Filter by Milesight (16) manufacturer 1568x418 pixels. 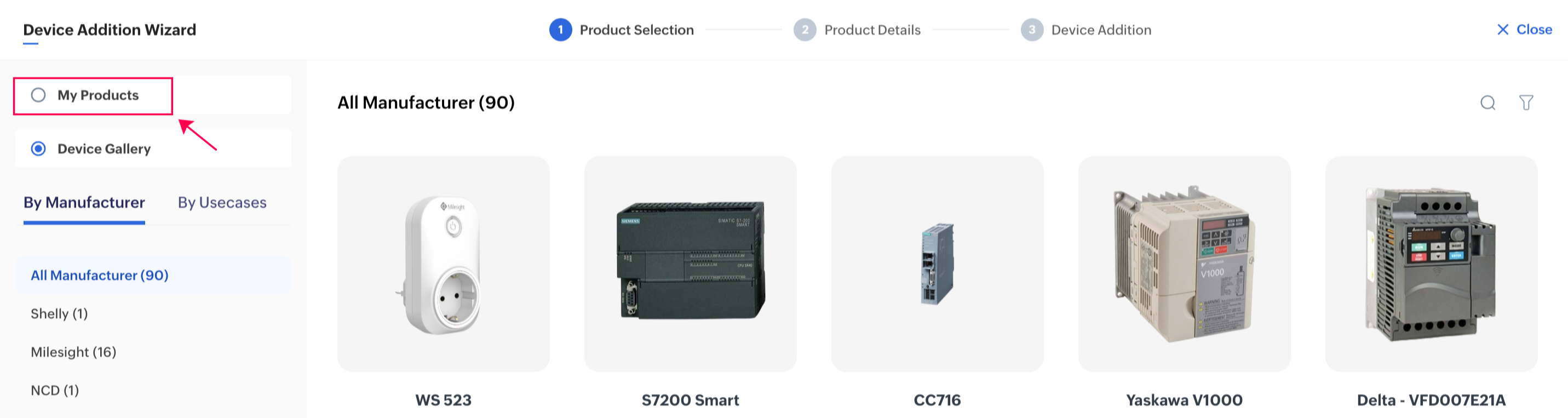pos(73,352)
